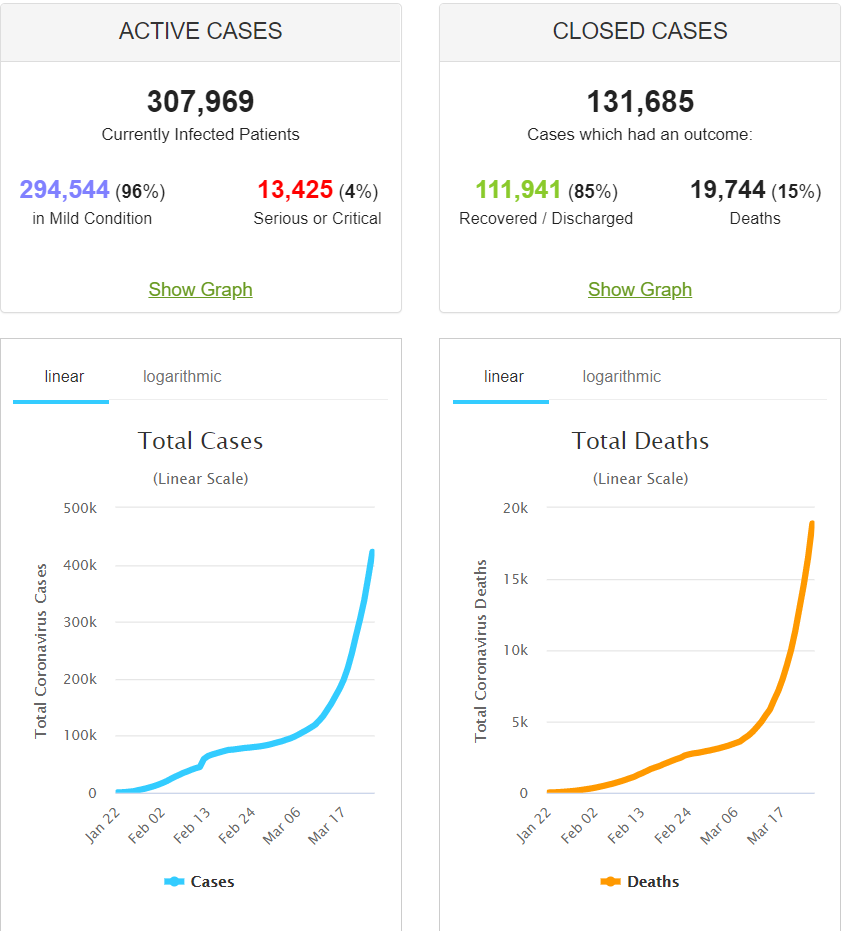847x931 pixels.
Task: Click the 294,544 mild condition count
Action: pos(64,190)
